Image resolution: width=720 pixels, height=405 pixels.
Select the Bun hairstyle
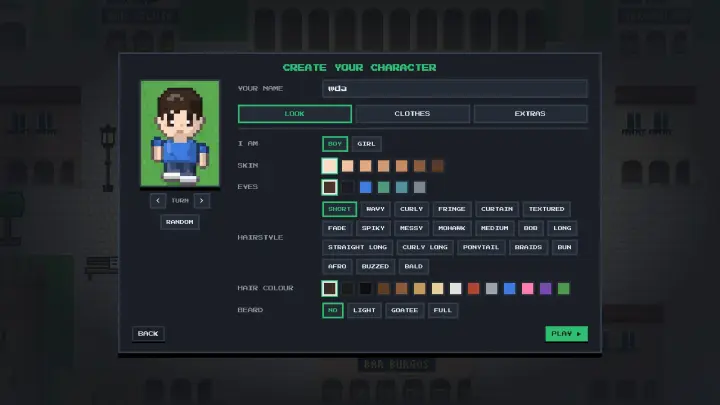564,248
